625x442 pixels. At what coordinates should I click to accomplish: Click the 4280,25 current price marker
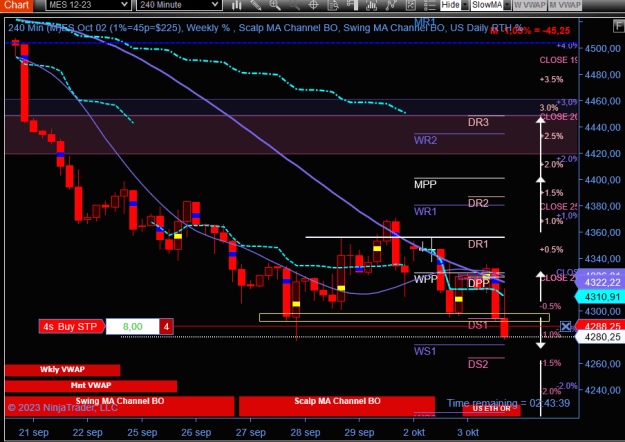(602, 337)
